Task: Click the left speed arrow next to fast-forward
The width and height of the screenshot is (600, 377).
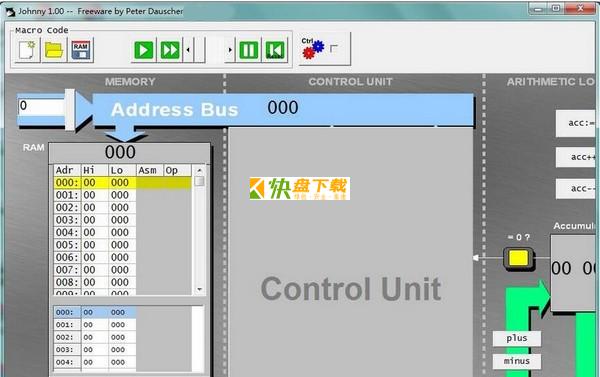Action: [x=188, y=50]
